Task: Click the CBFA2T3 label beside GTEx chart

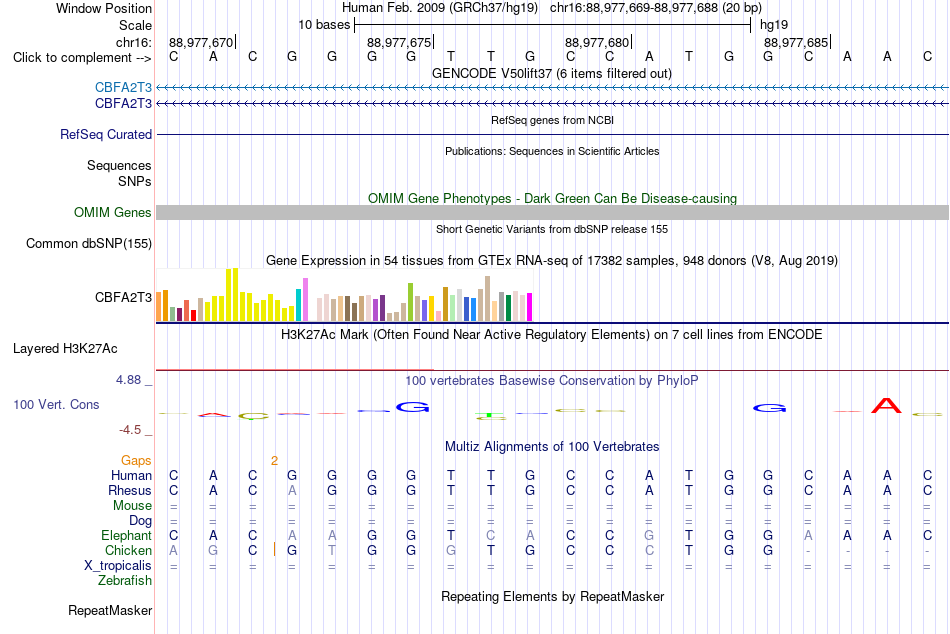Action: [123, 297]
